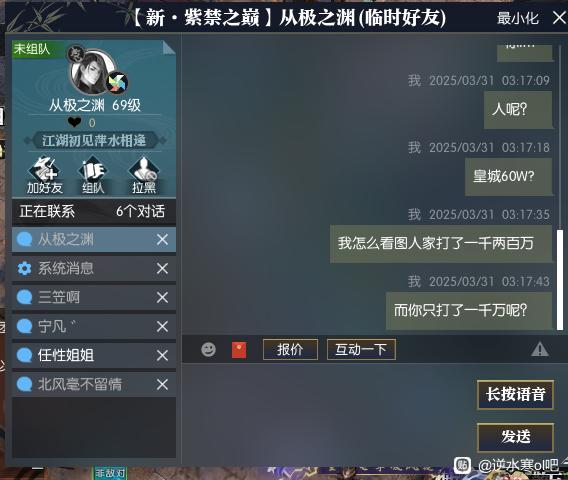This screenshot has height=480, width=568.
Task: Click the 互动一下 interact button
Action: [x=361, y=350]
